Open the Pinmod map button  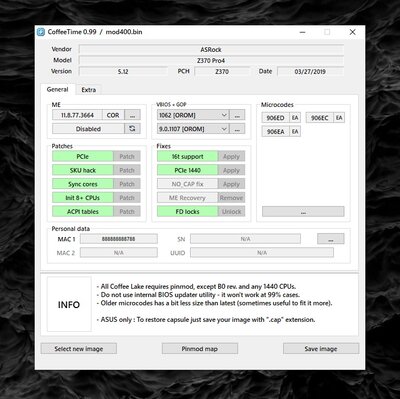(x=200, y=349)
